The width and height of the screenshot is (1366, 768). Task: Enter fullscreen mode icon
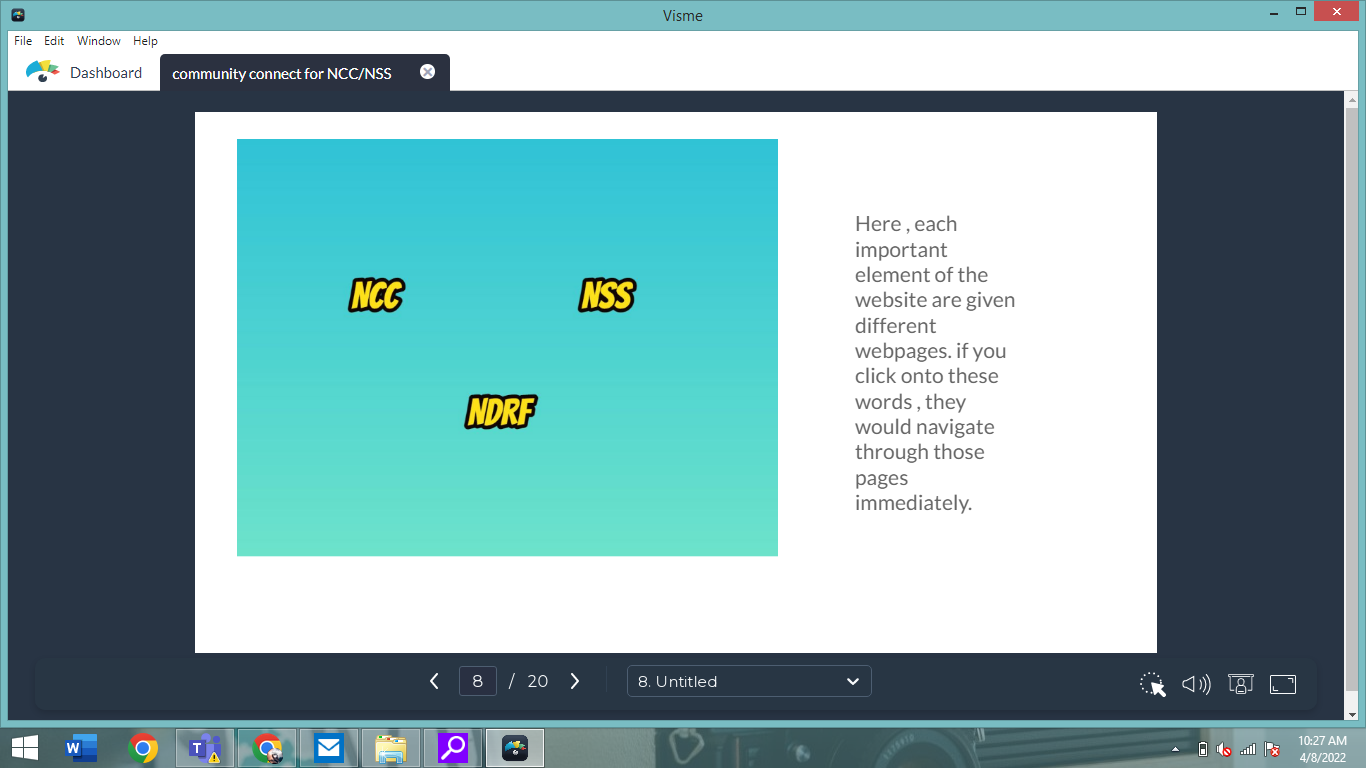click(1283, 684)
